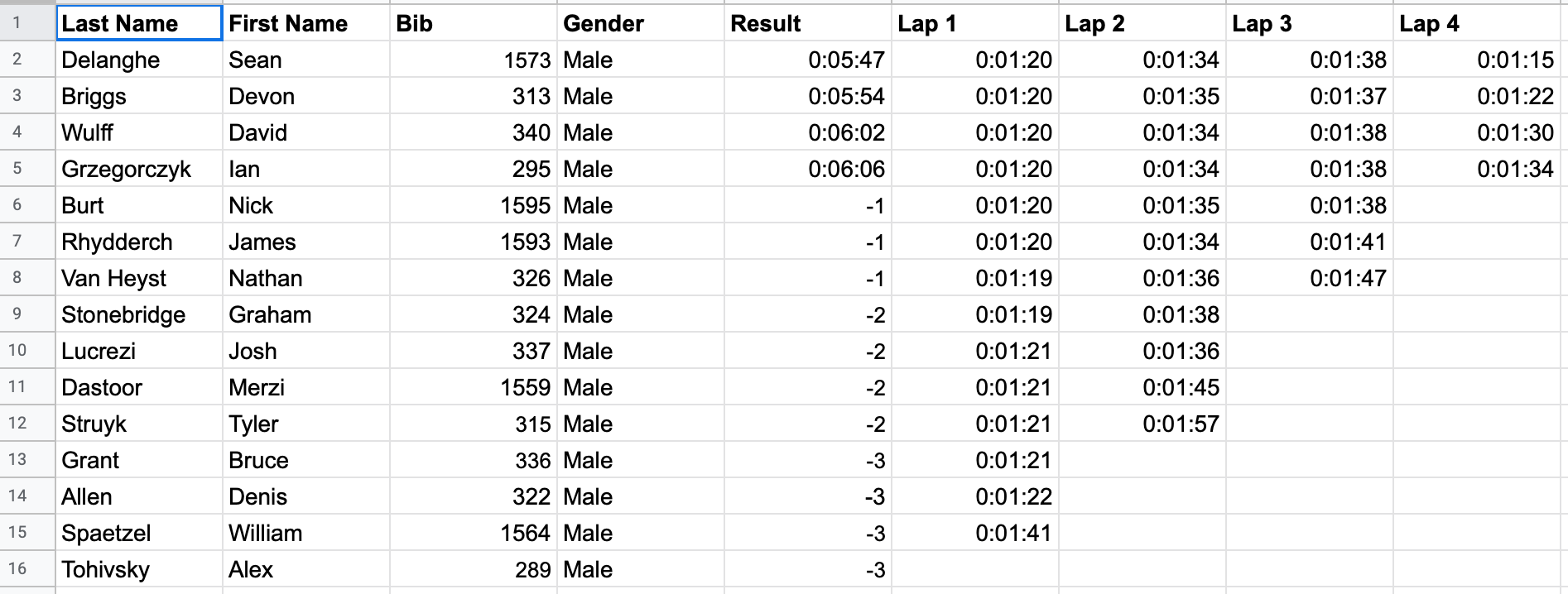Select the Bib header cell
This screenshot has width=1568, height=594.
point(474,23)
